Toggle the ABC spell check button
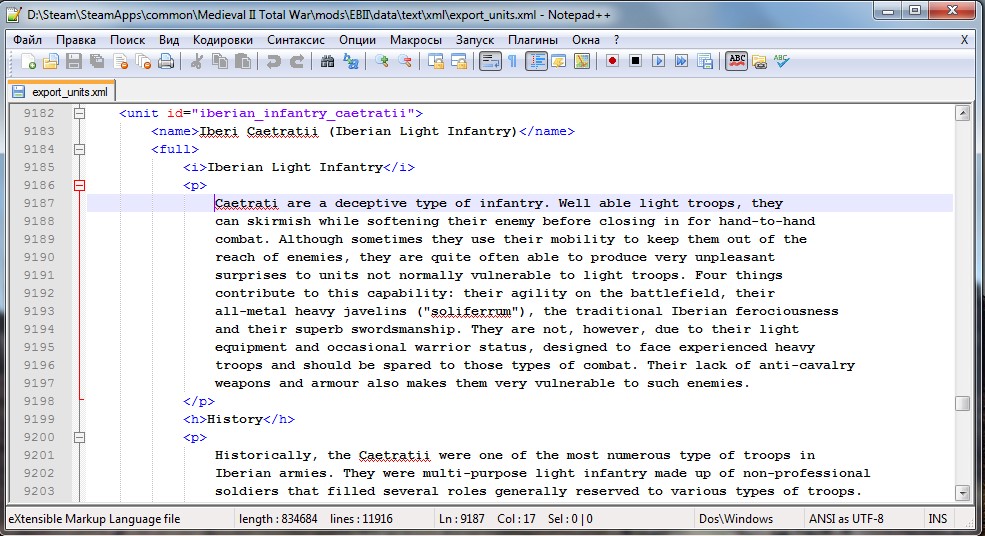 (x=736, y=62)
